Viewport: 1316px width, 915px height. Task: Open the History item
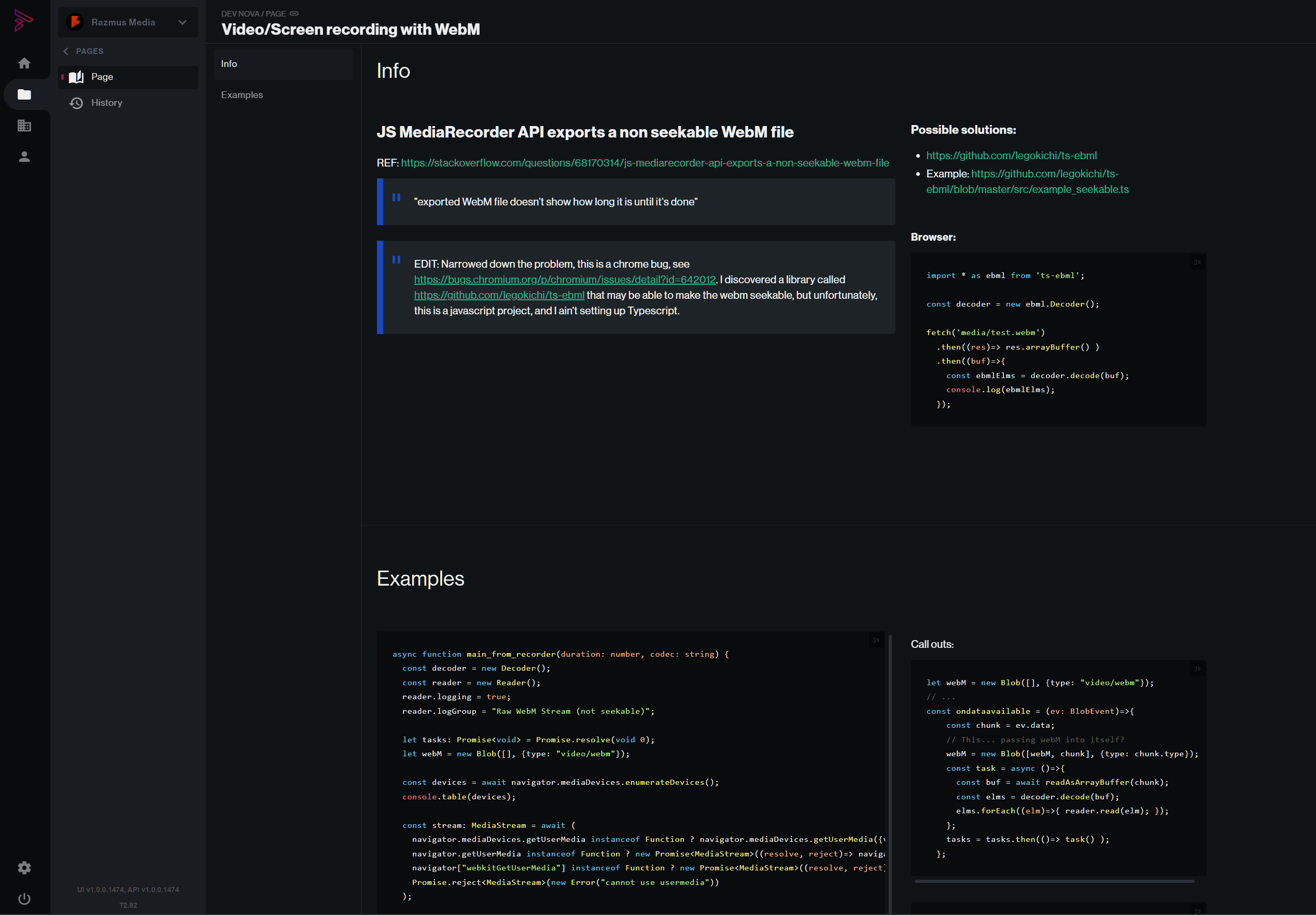107,103
